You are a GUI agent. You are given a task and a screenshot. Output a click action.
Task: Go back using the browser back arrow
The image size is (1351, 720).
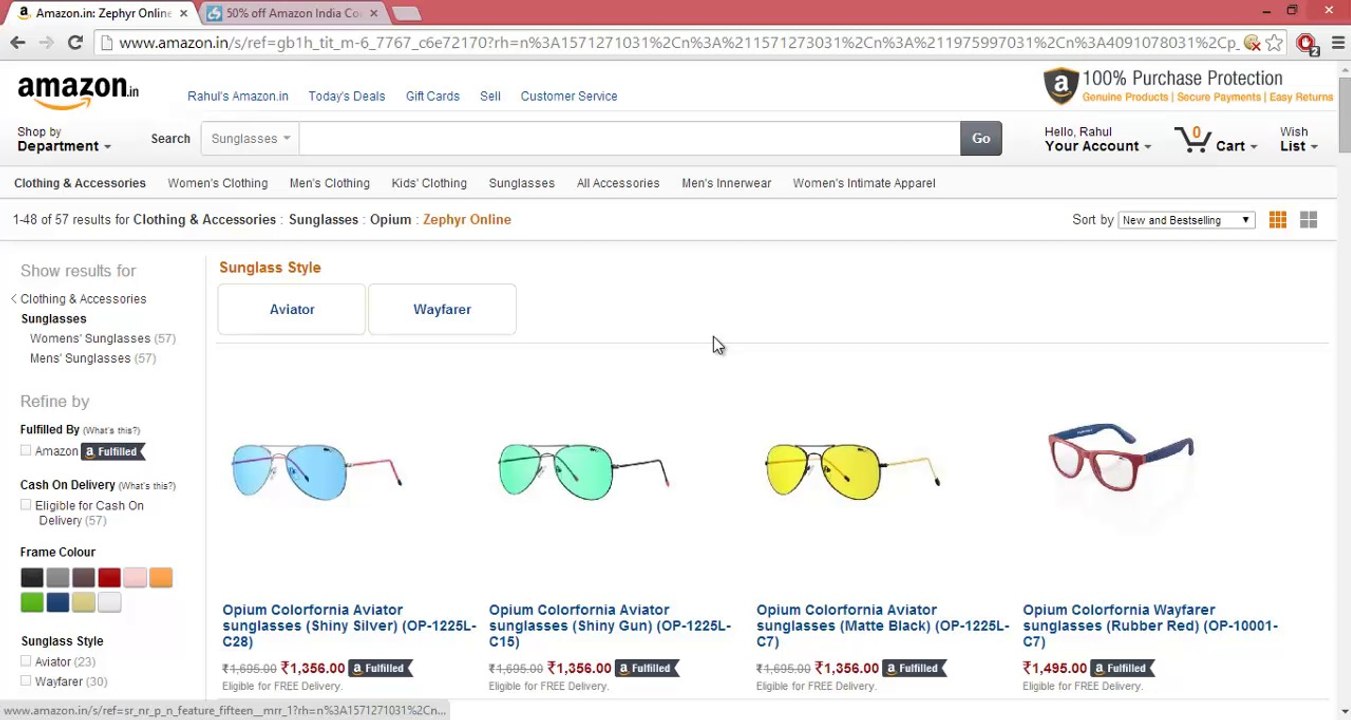point(18,42)
